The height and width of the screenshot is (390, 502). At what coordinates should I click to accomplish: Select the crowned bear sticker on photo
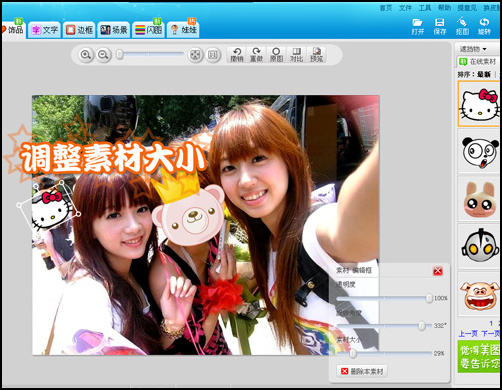click(187, 208)
